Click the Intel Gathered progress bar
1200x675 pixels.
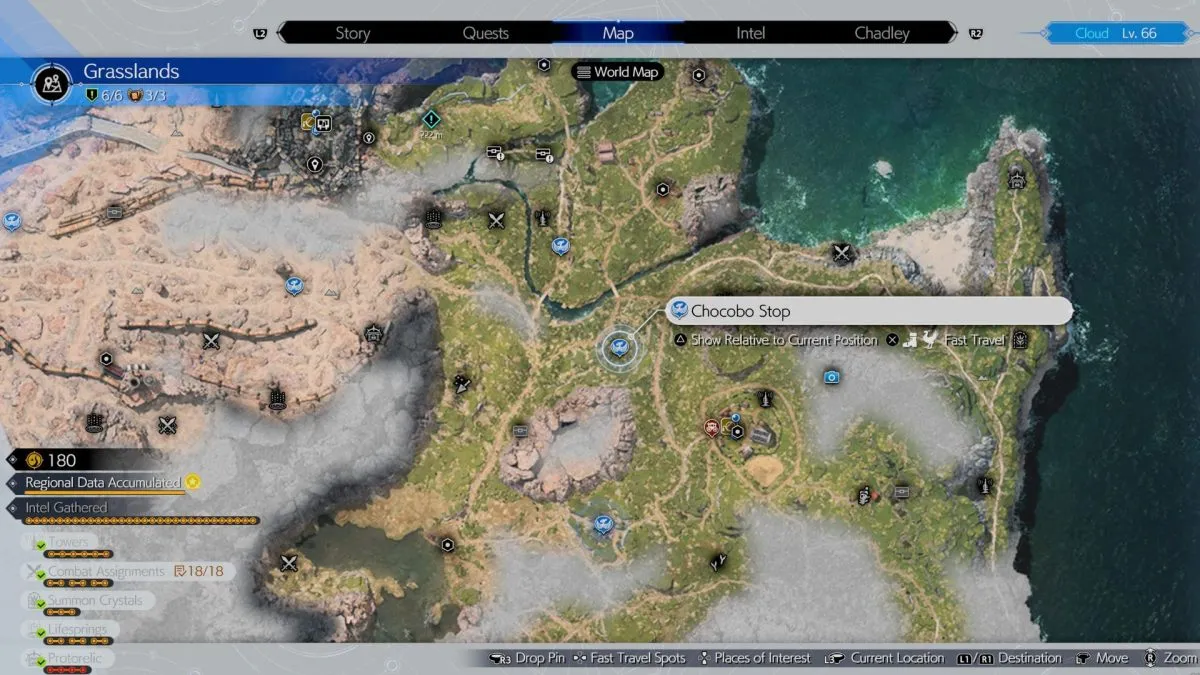pyautogui.click(x=141, y=520)
